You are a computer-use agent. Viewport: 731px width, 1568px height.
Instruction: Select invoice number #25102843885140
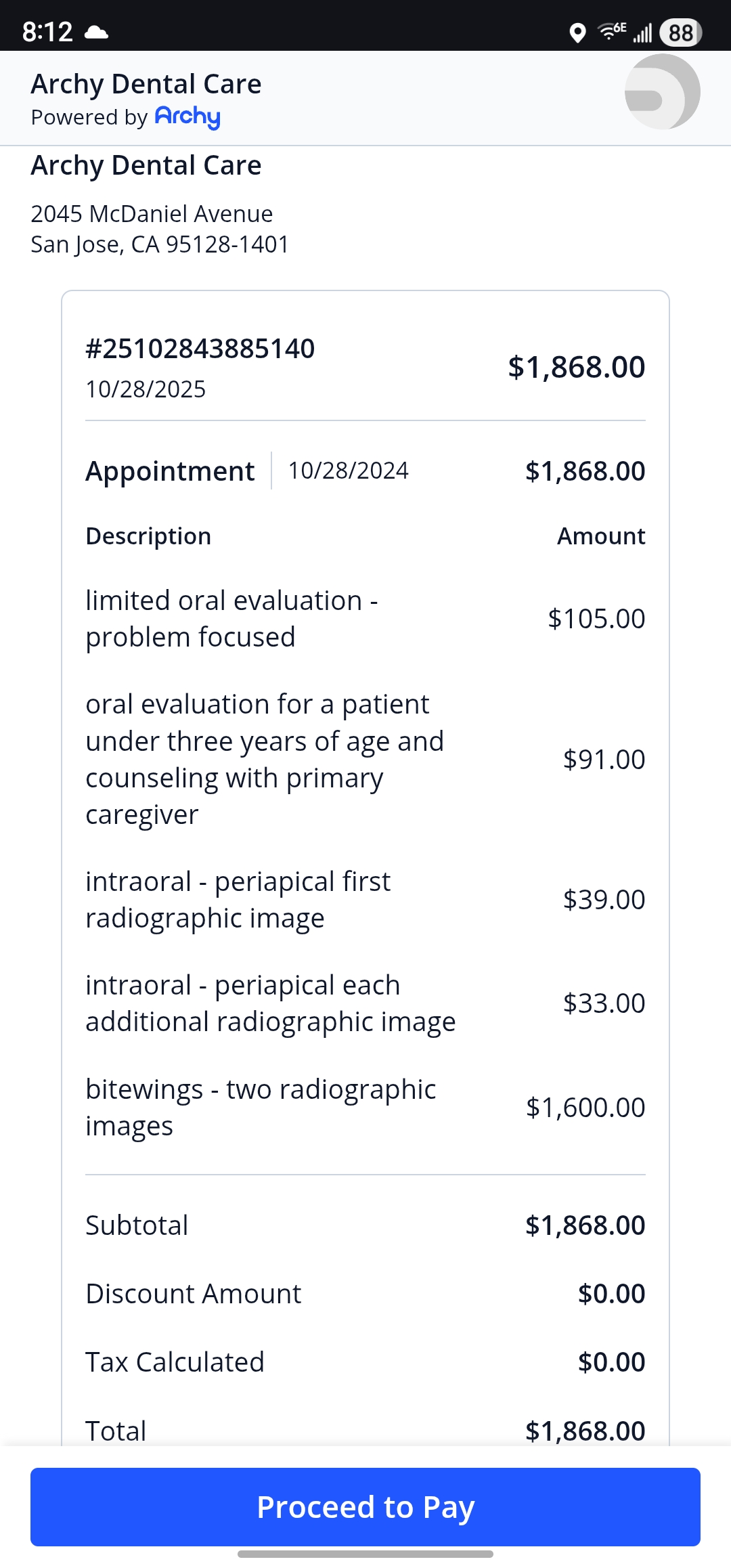pos(200,349)
